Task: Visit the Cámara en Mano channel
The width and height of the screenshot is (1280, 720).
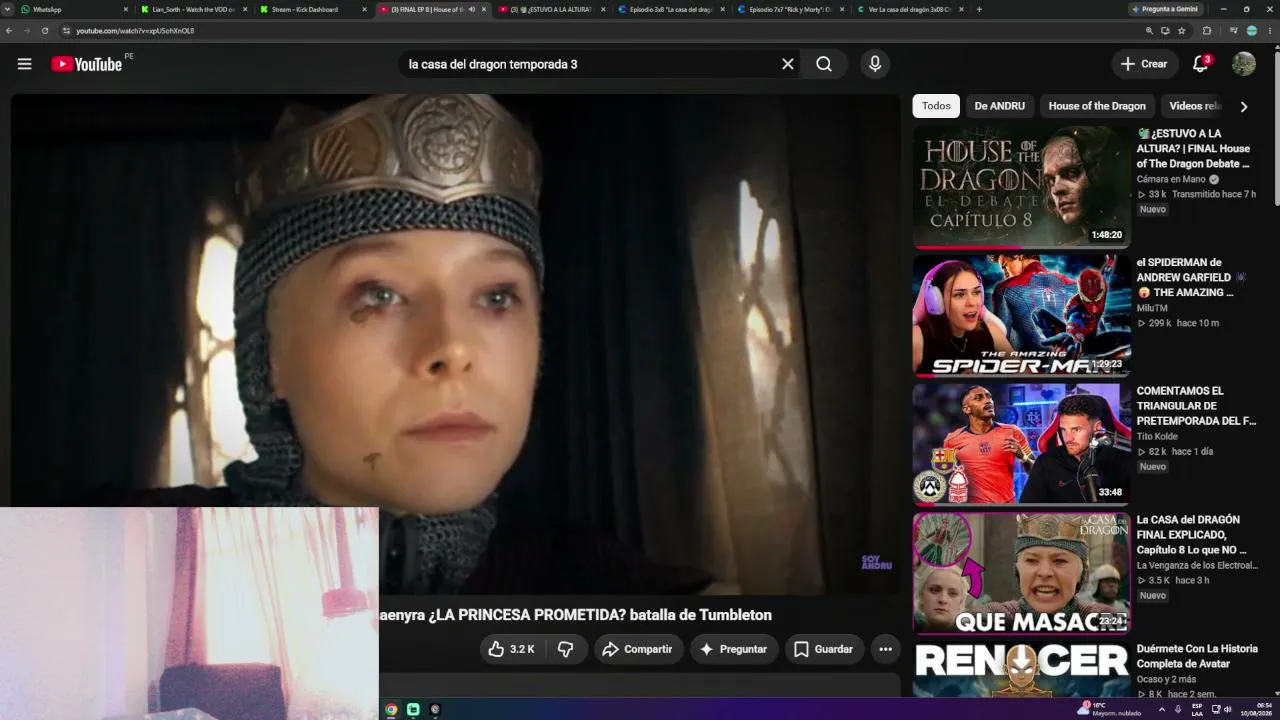Action: tap(1171, 179)
